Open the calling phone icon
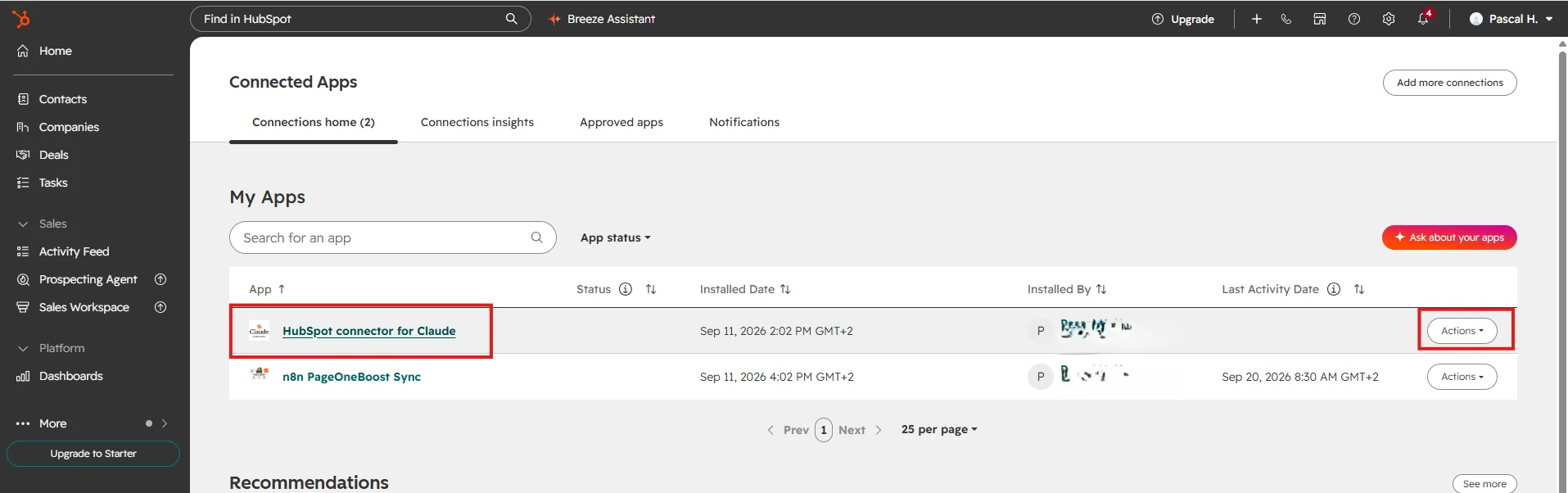The width and height of the screenshot is (1568, 493). pyautogui.click(x=1286, y=19)
